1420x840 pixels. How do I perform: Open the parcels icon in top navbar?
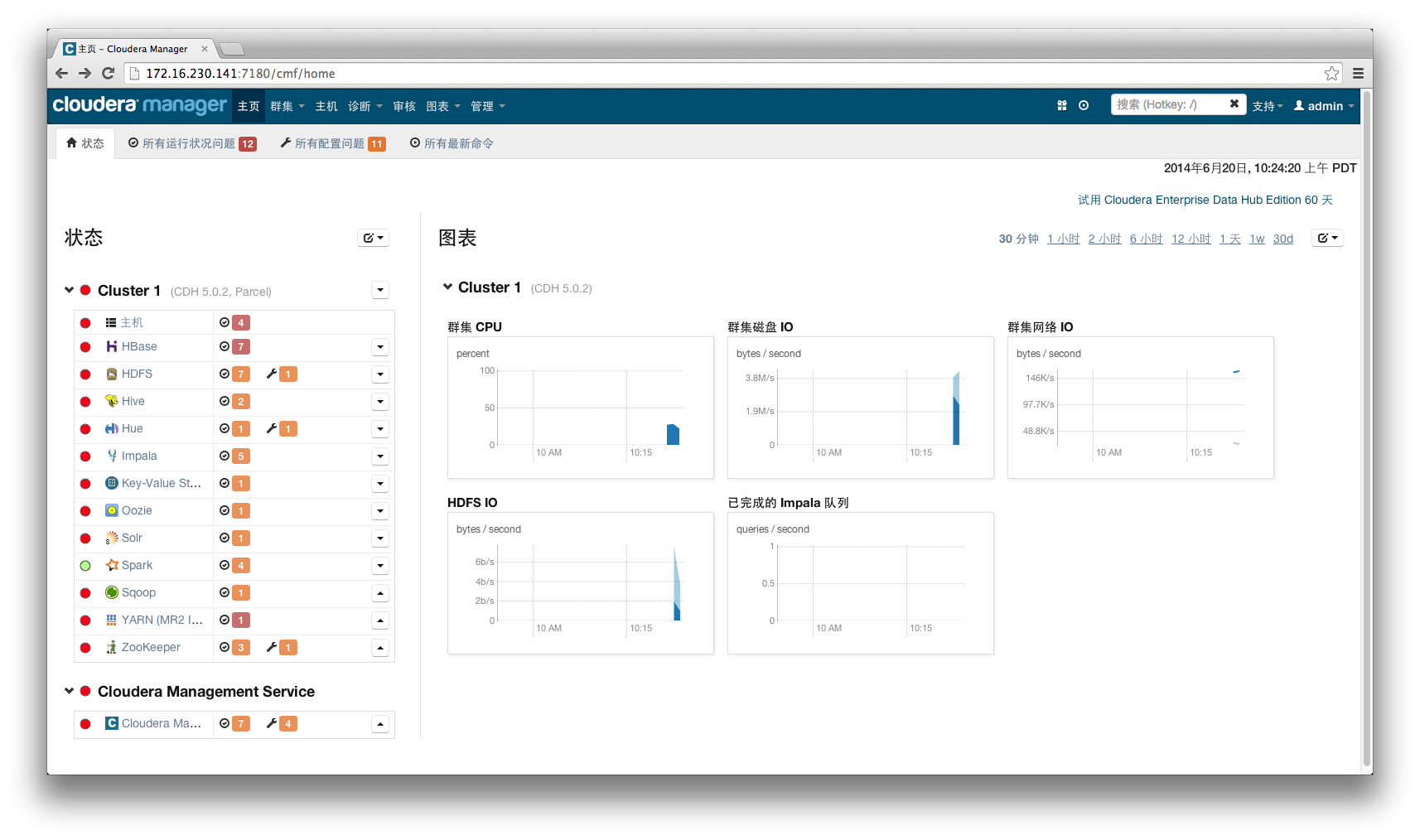(1062, 105)
